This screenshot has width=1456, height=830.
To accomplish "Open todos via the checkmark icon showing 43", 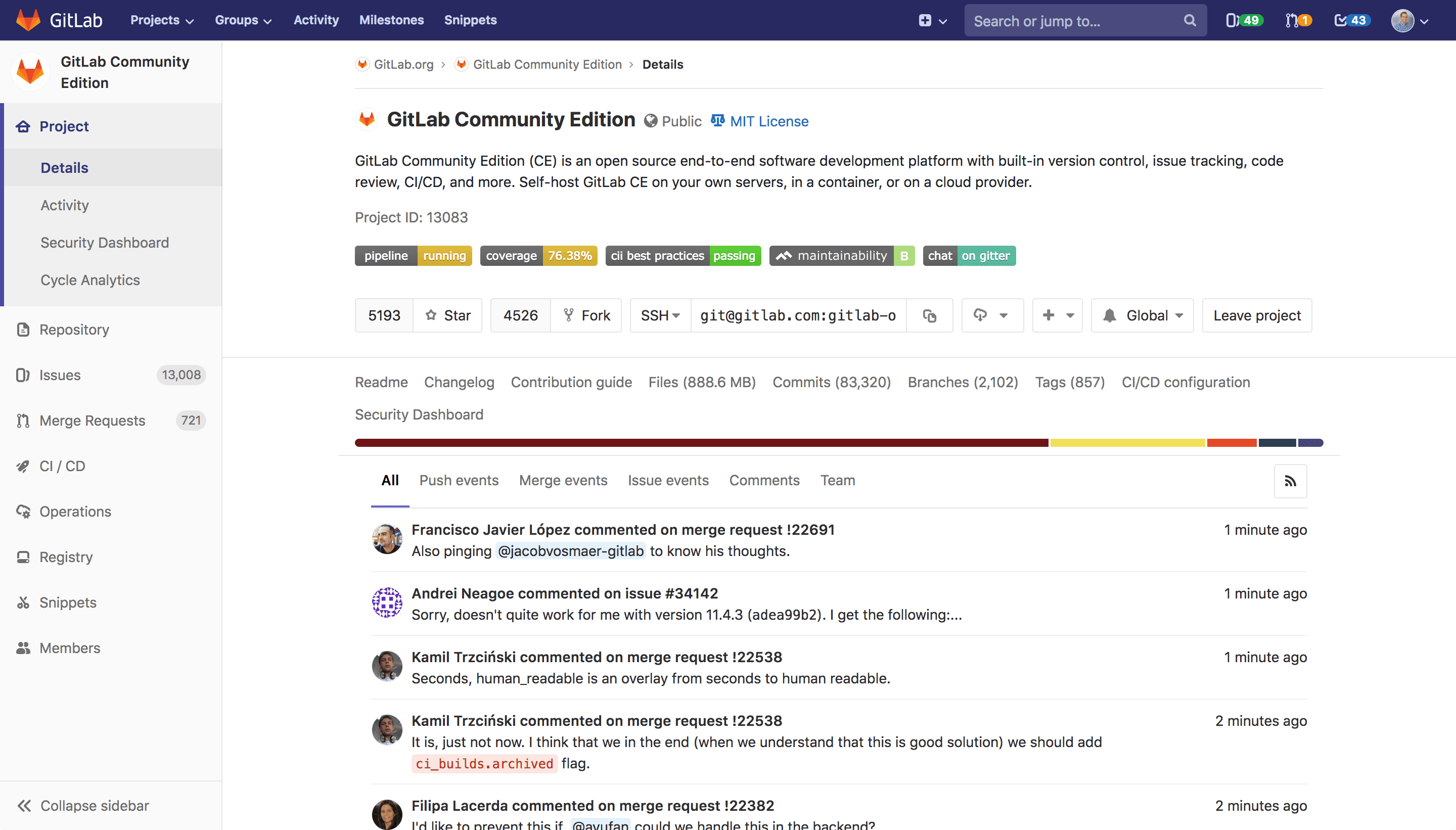I will point(1352,20).
